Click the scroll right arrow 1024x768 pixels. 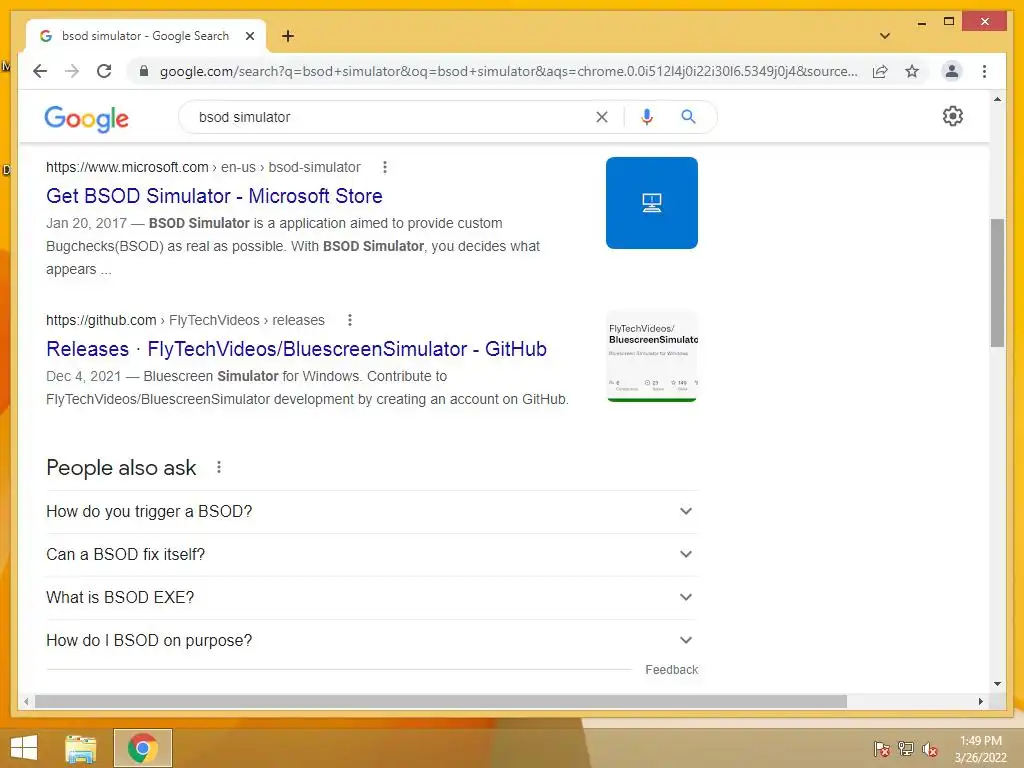980,701
